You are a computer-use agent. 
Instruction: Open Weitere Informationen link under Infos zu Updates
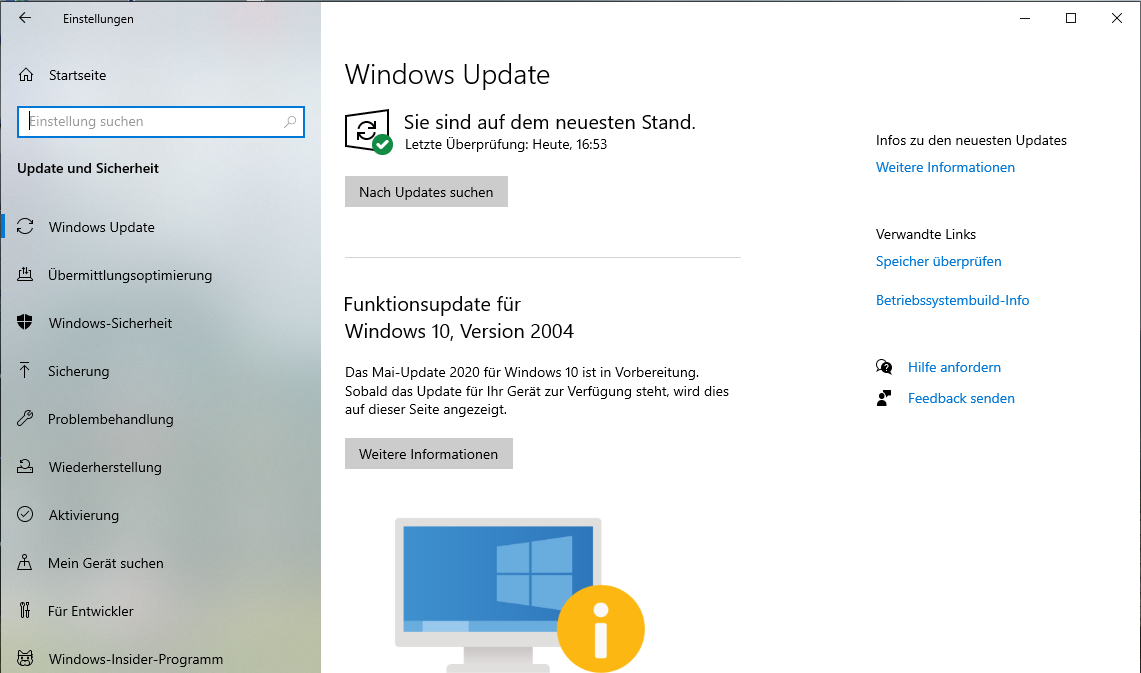(945, 167)
